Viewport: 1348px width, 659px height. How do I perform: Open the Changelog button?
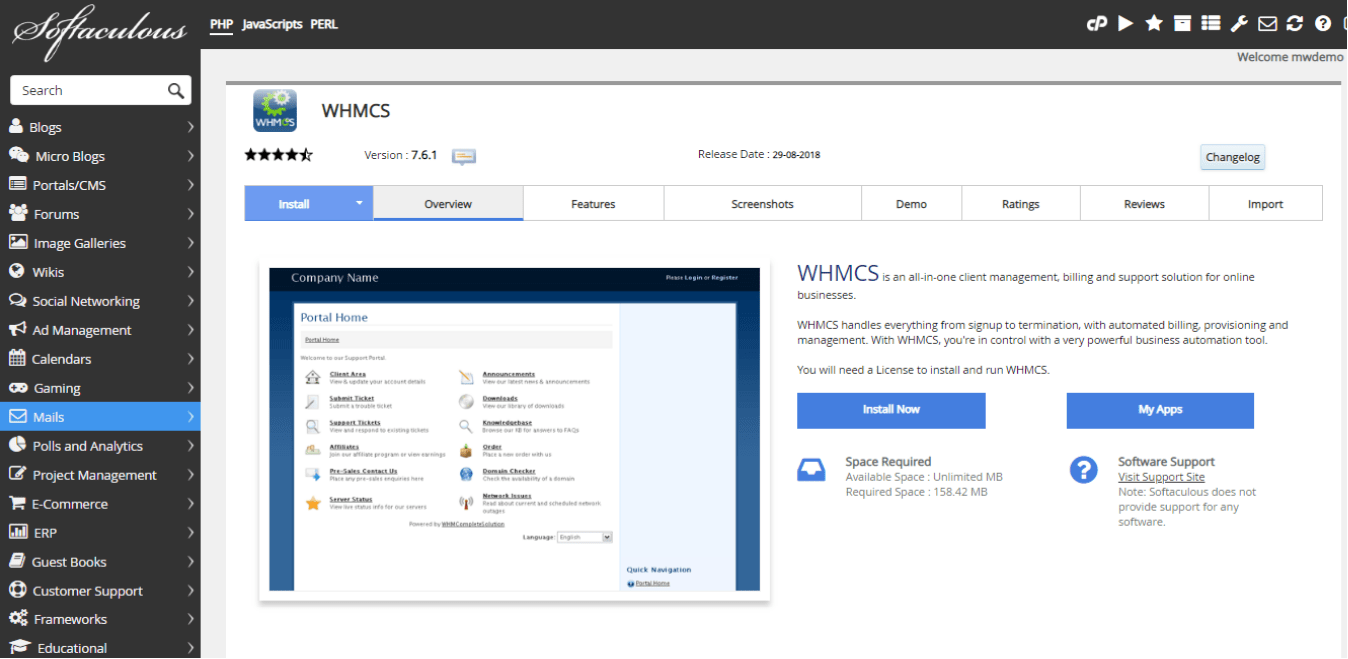pos(1233,157)
